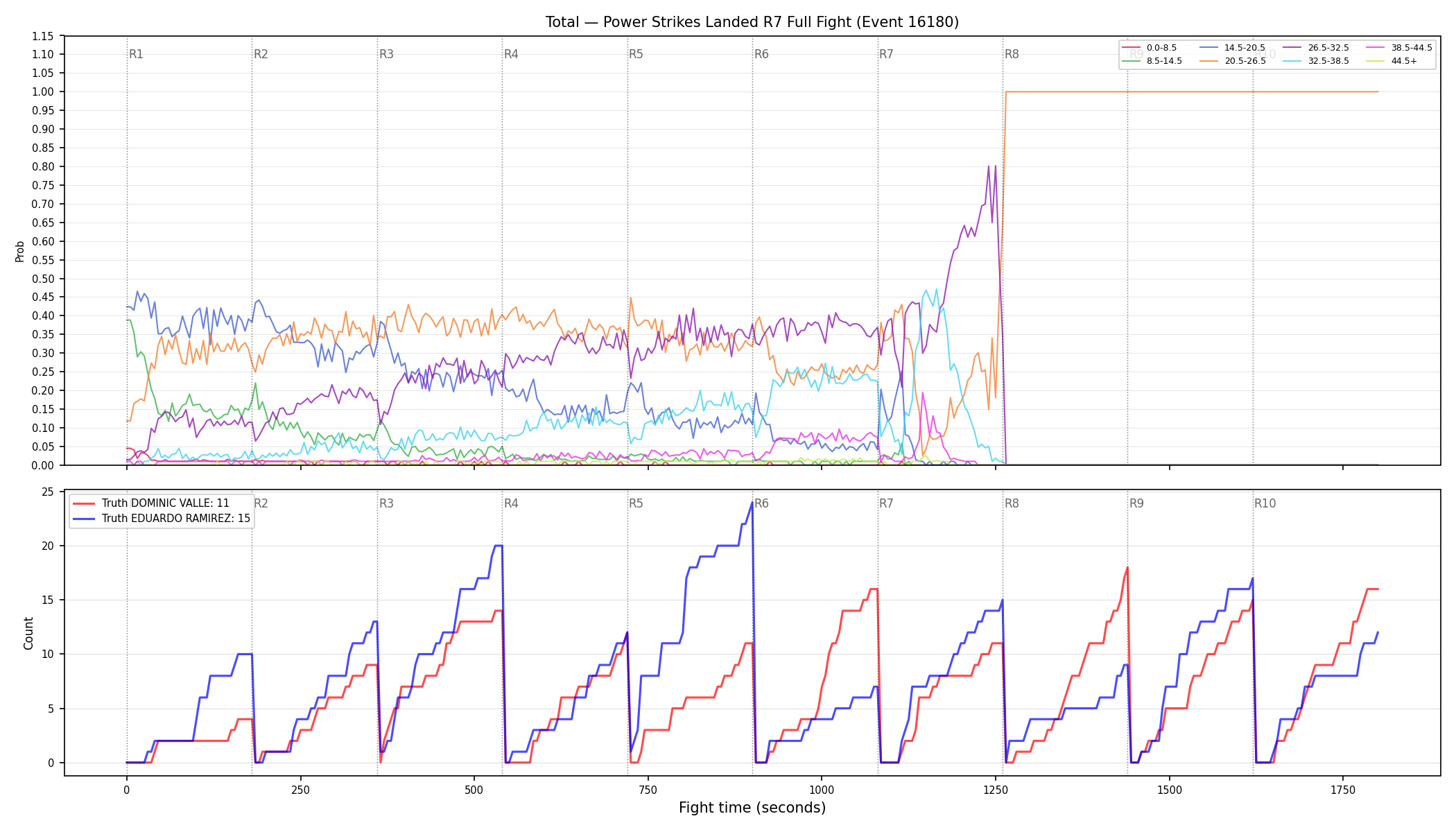Click the red swatch beside Truth DOMINIC VALLE

pyautogui.click(x=85, y=503)
